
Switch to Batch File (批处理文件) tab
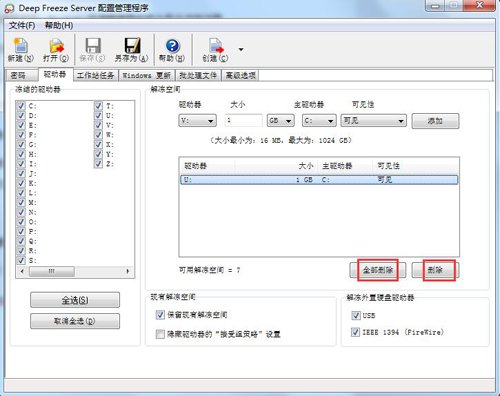coord(198,76)
